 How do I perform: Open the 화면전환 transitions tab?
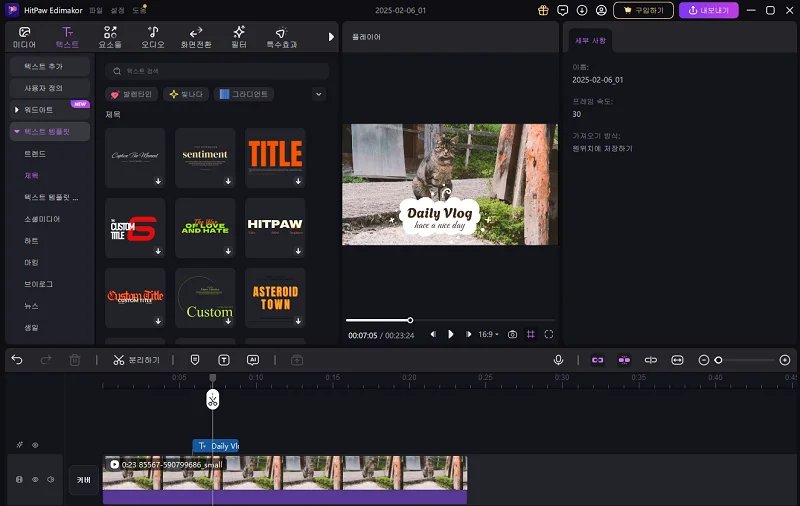tap(196, 38)
